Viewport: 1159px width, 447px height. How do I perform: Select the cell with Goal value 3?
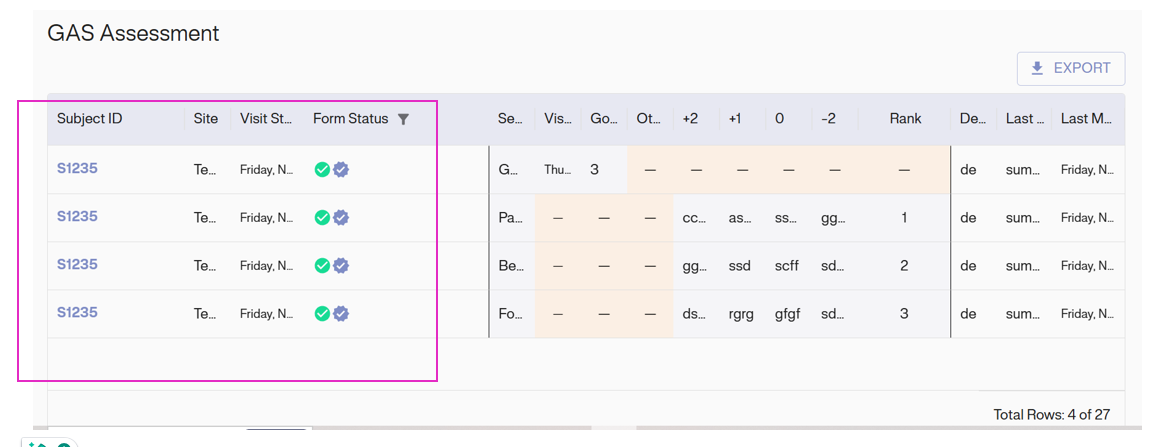click(595, 170)
